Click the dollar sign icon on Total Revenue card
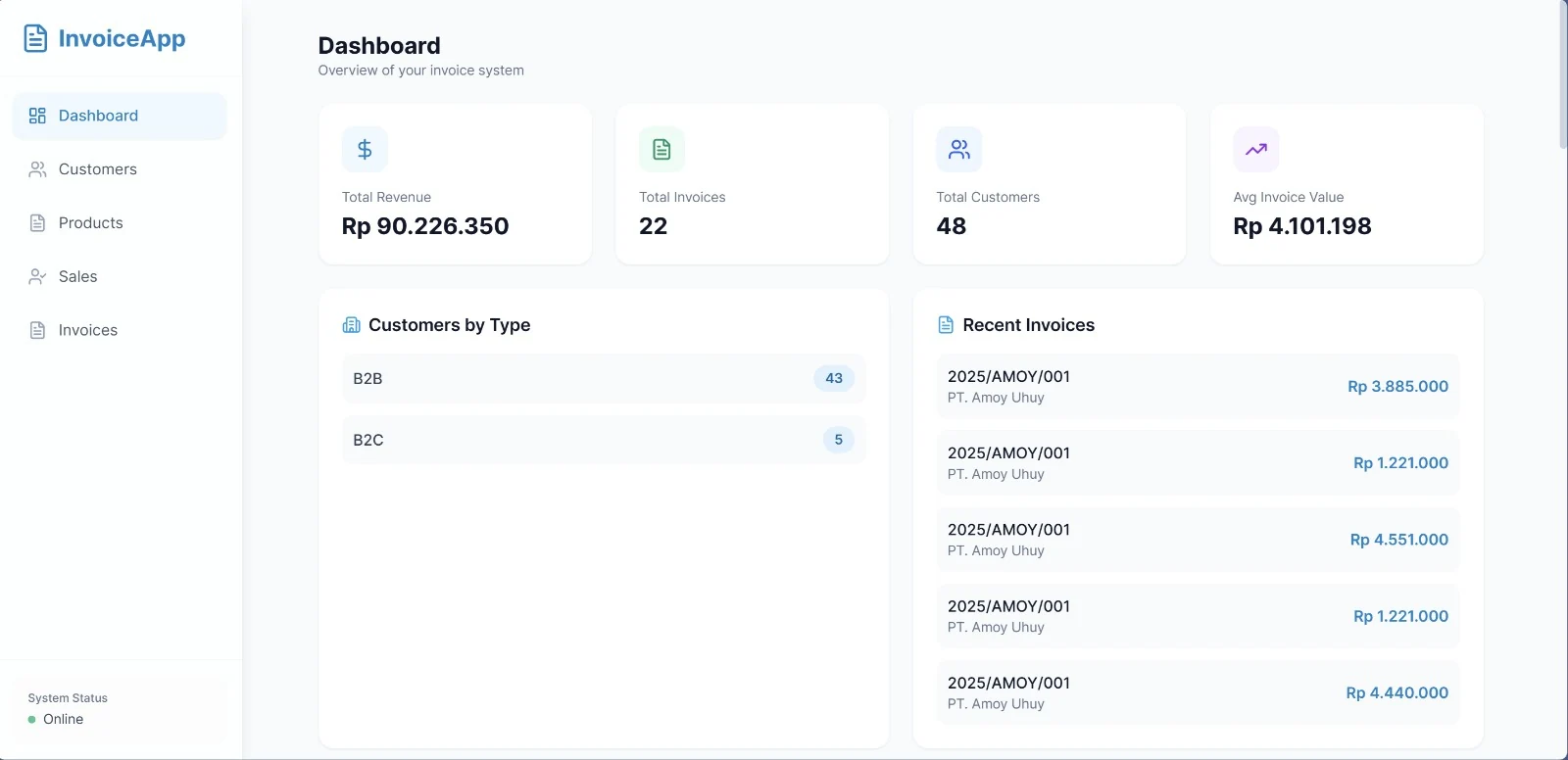Viewport: 1568px width, 760px height. tap(365, 149)
